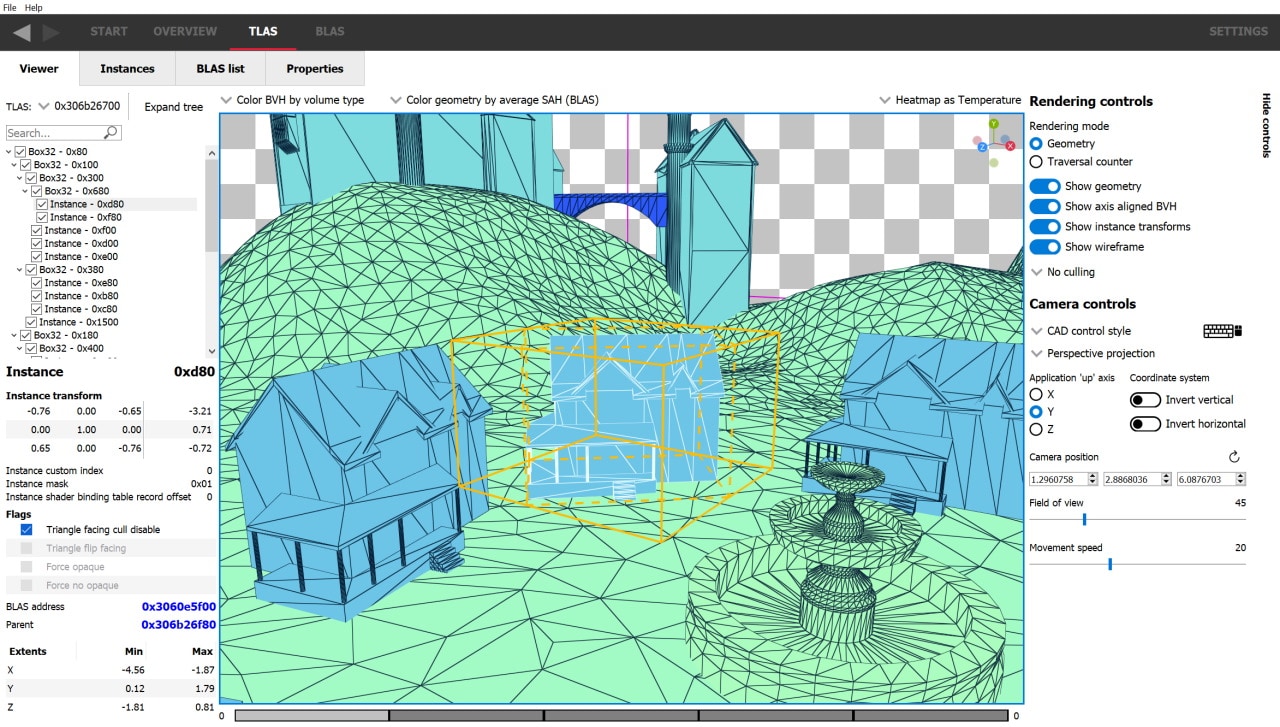Click the green Y axis on the viewport gizmo
Viewport: 1280px width, 727px height.
click(x=993, y=124)
